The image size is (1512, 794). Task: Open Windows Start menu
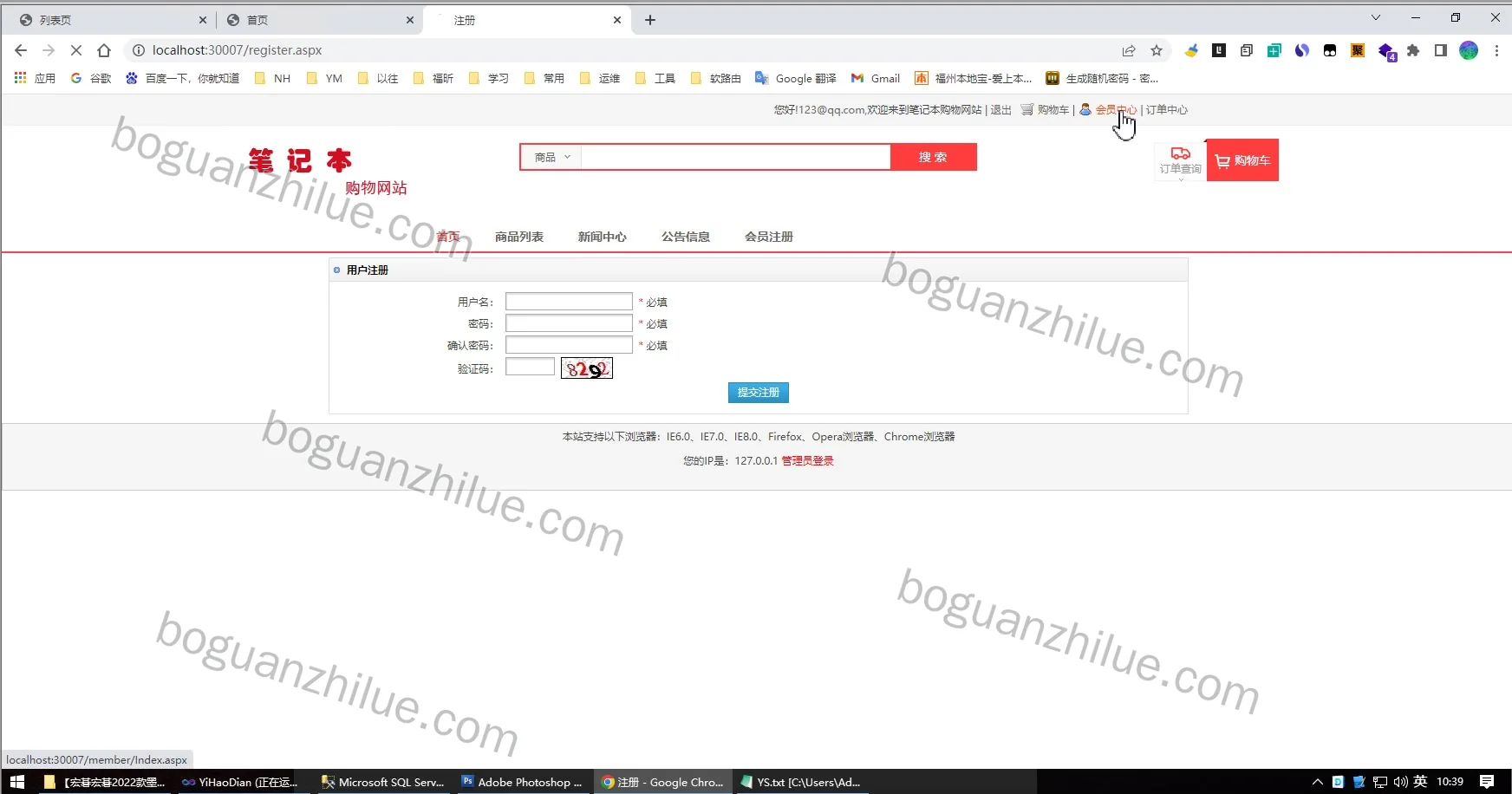(17, 782)
